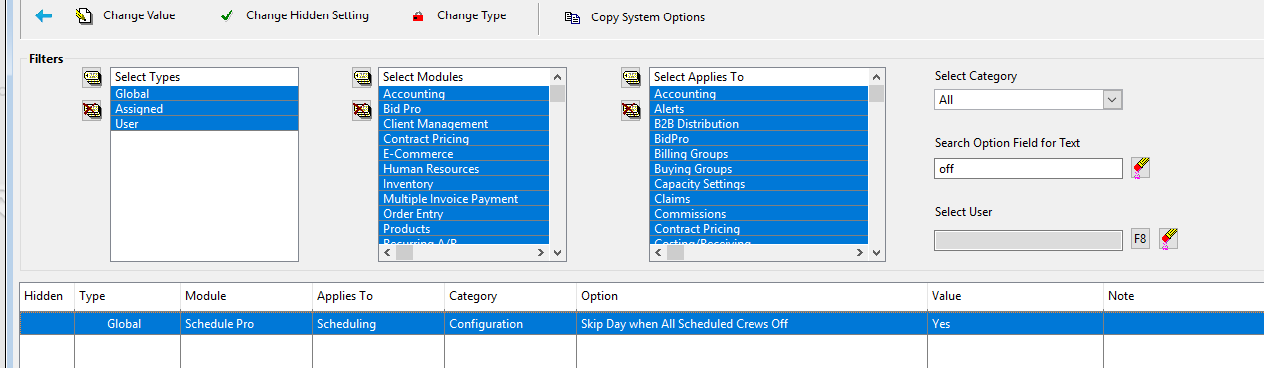Toggle Accounting in Select Applies To

(759, 94)
